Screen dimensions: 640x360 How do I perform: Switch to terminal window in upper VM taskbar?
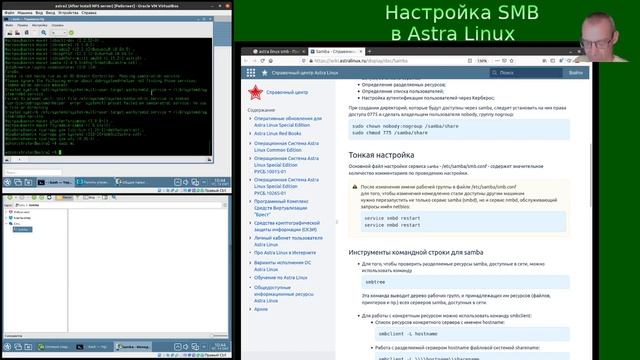56,182
